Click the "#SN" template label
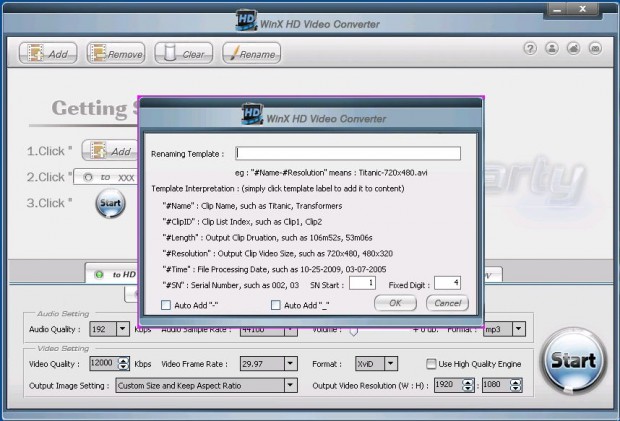 tap(174, 285)
